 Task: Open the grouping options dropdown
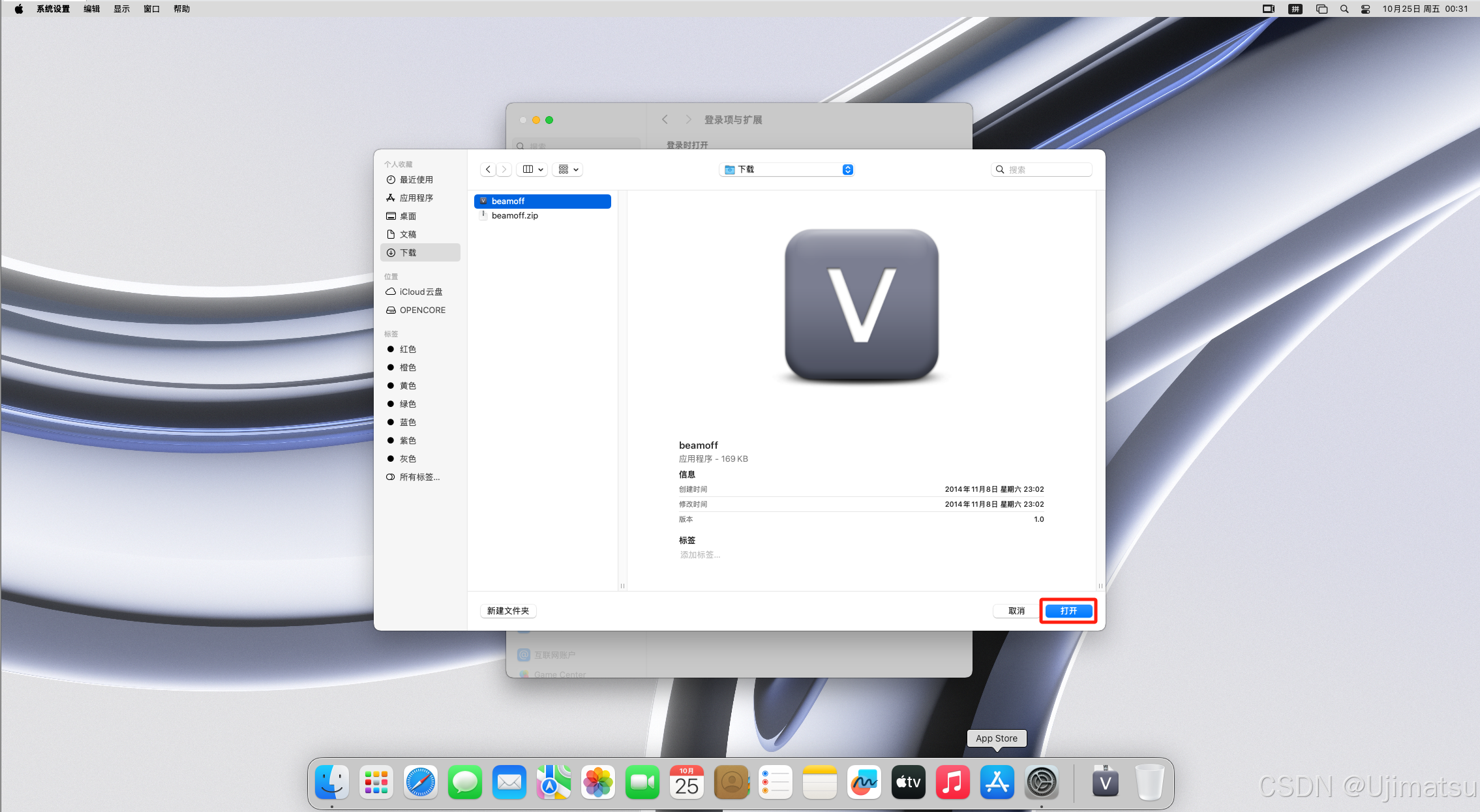point(568,170)
